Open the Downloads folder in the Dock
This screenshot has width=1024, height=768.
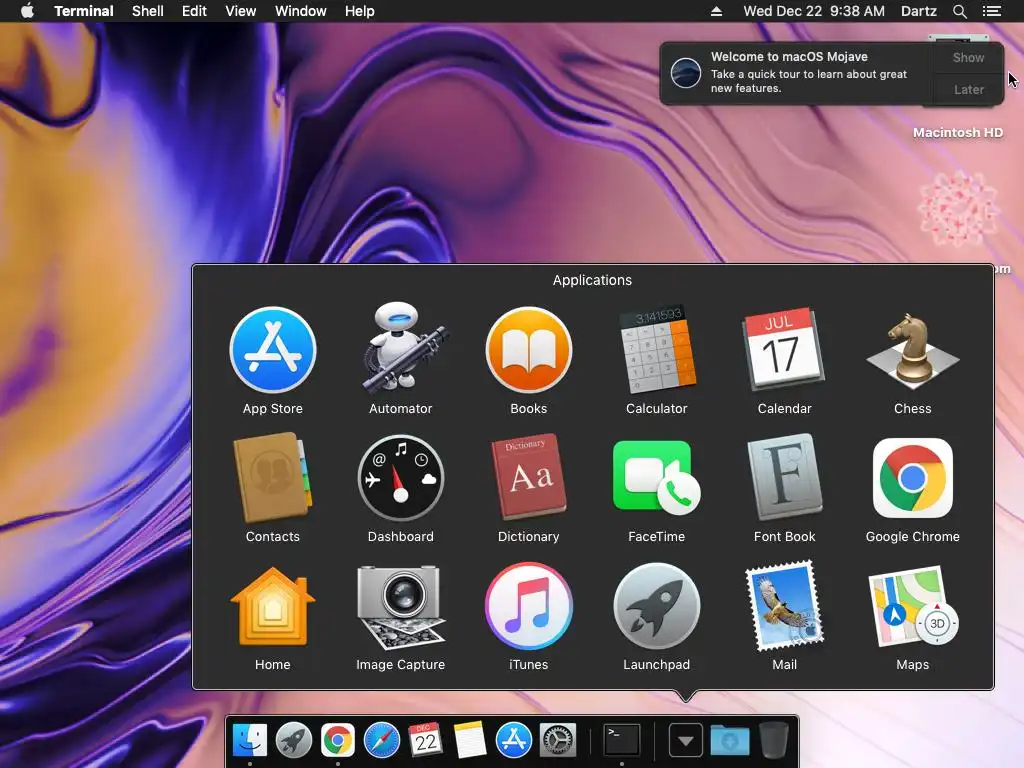[729, 741]
